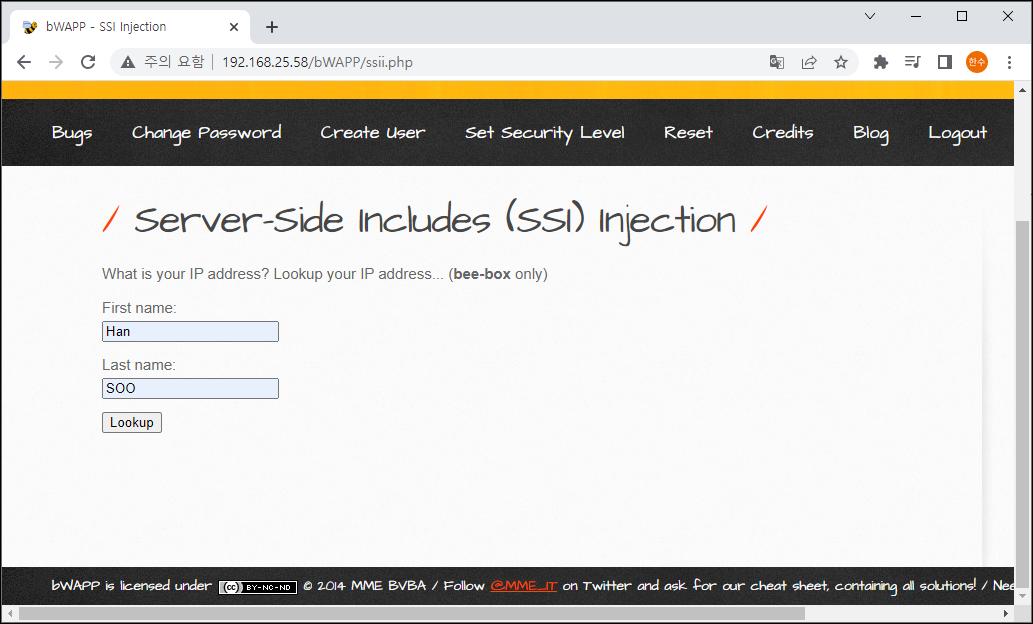
Task: Focus the Last name field
Action: (x=190, y=388)
